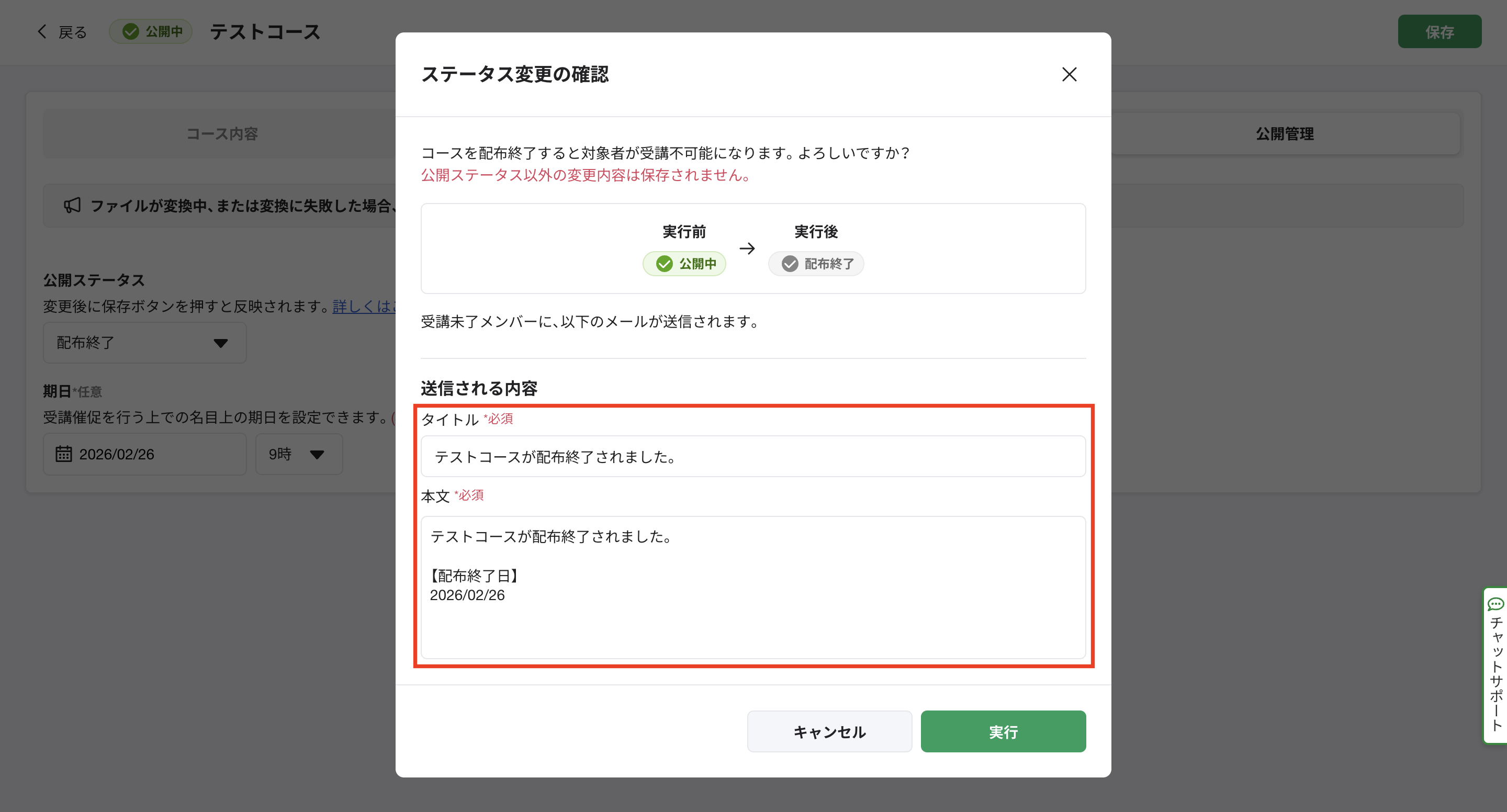Open the 詳しくは link
This screenshot has height=812, width=1507.
[364, 306]
